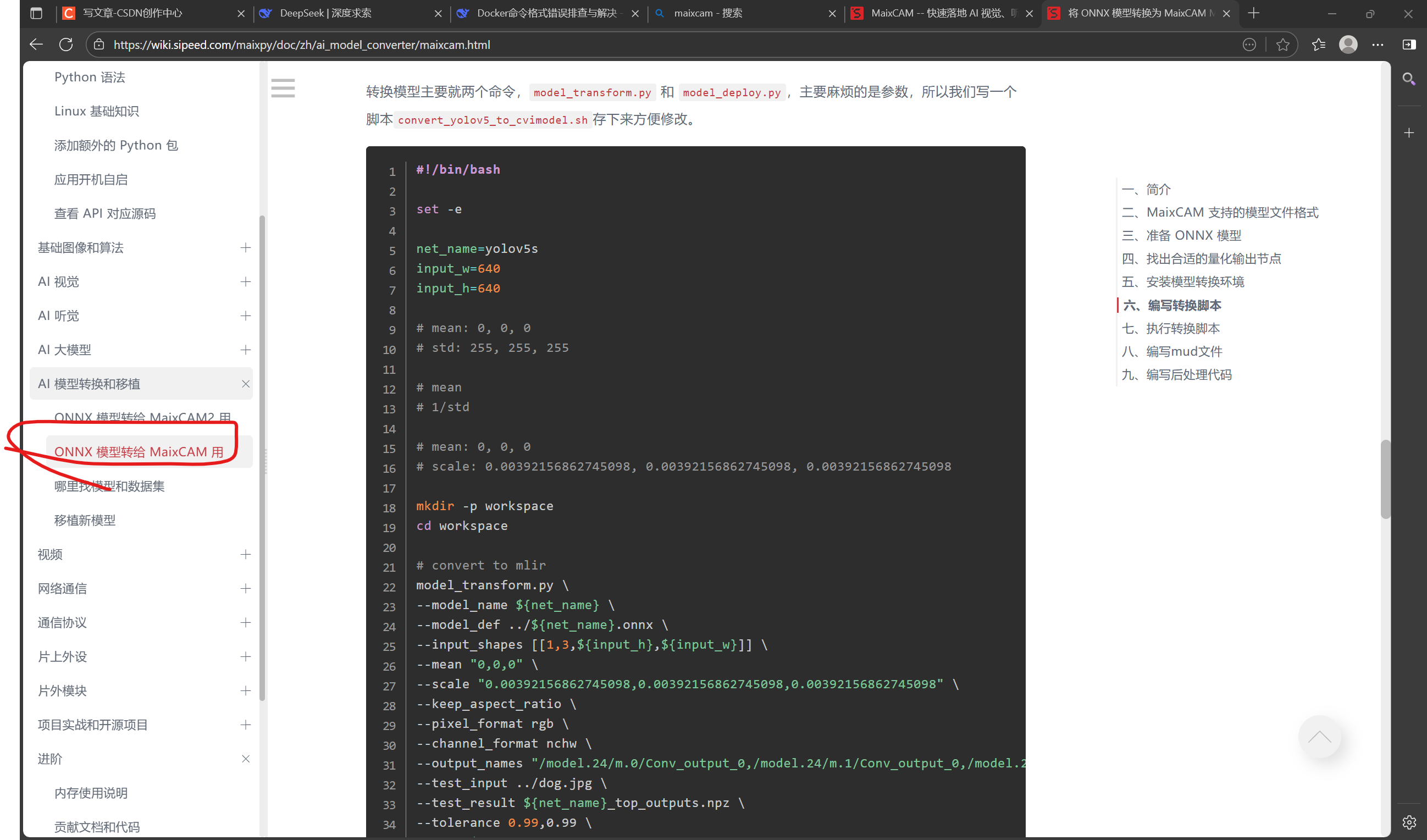Click the scroll-to-top arrow button
This screenshot has height=840, width=1427.
click(1319, 737)
